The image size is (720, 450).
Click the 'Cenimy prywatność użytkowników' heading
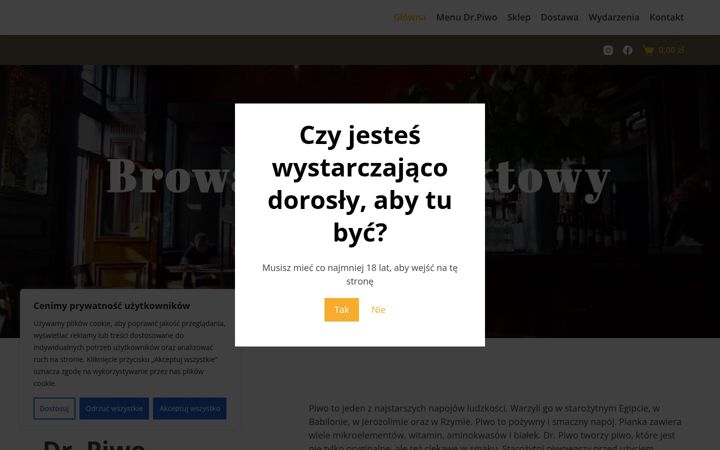[x=112, y=306]
